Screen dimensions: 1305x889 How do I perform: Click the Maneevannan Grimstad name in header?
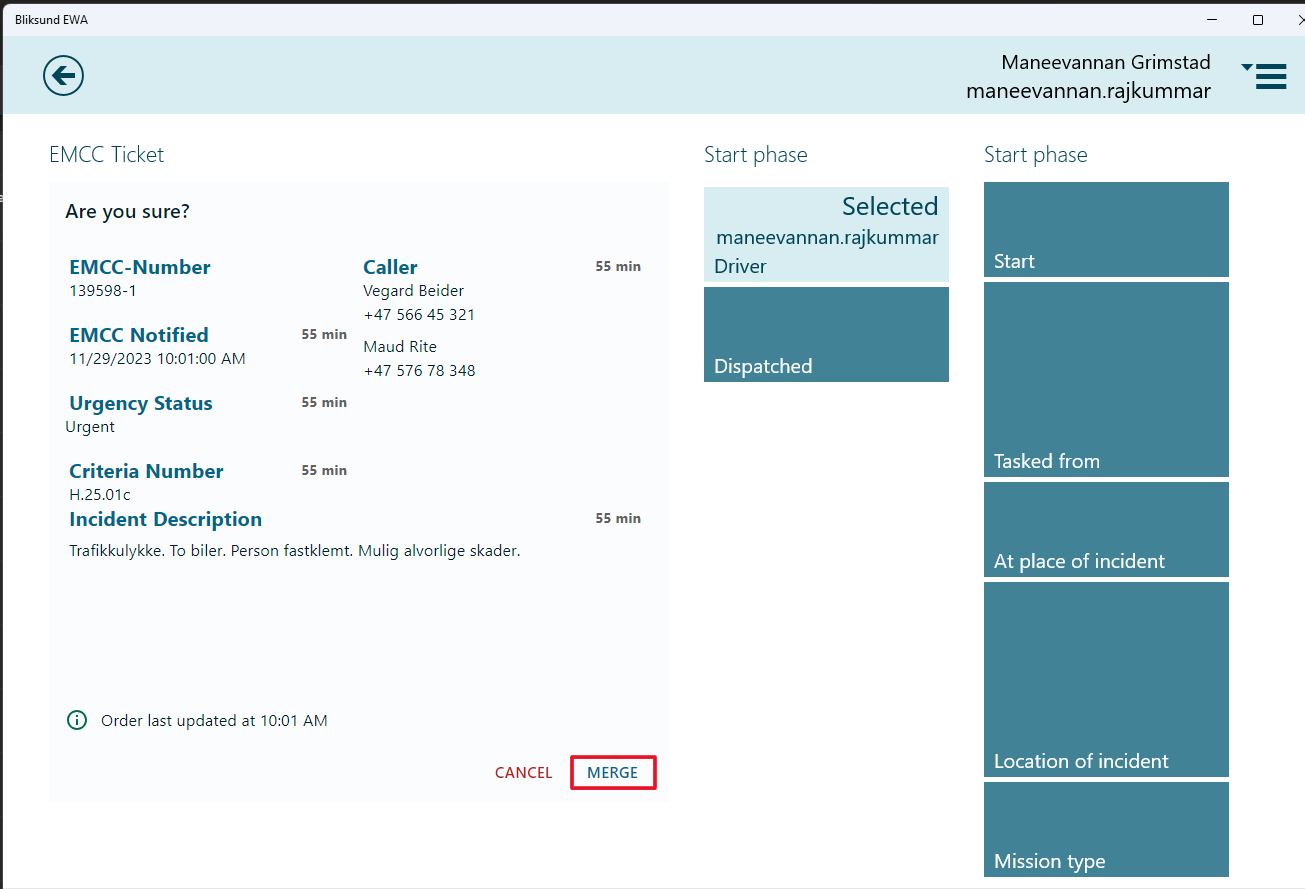point(1106,62)
